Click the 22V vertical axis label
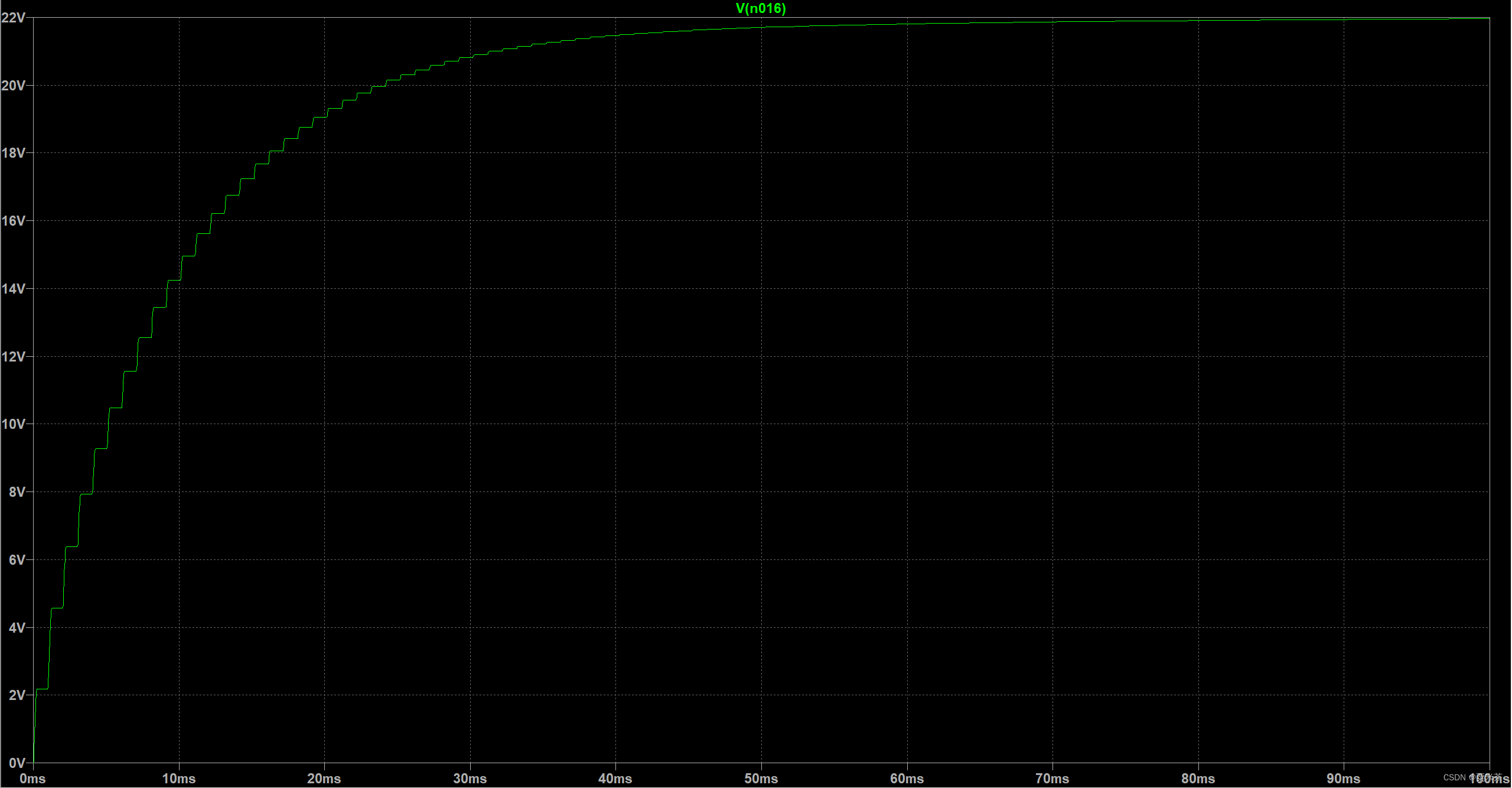Viewport: 1512px width, 788px height. click(14, 18)
